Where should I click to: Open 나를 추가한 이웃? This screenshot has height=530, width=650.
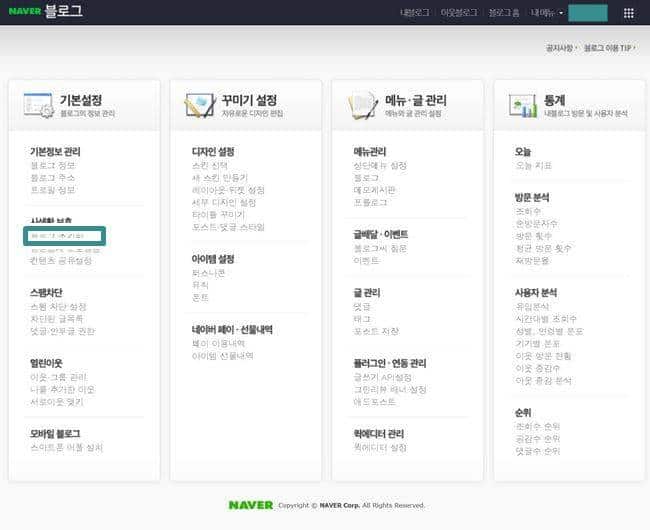click(63, 390)
